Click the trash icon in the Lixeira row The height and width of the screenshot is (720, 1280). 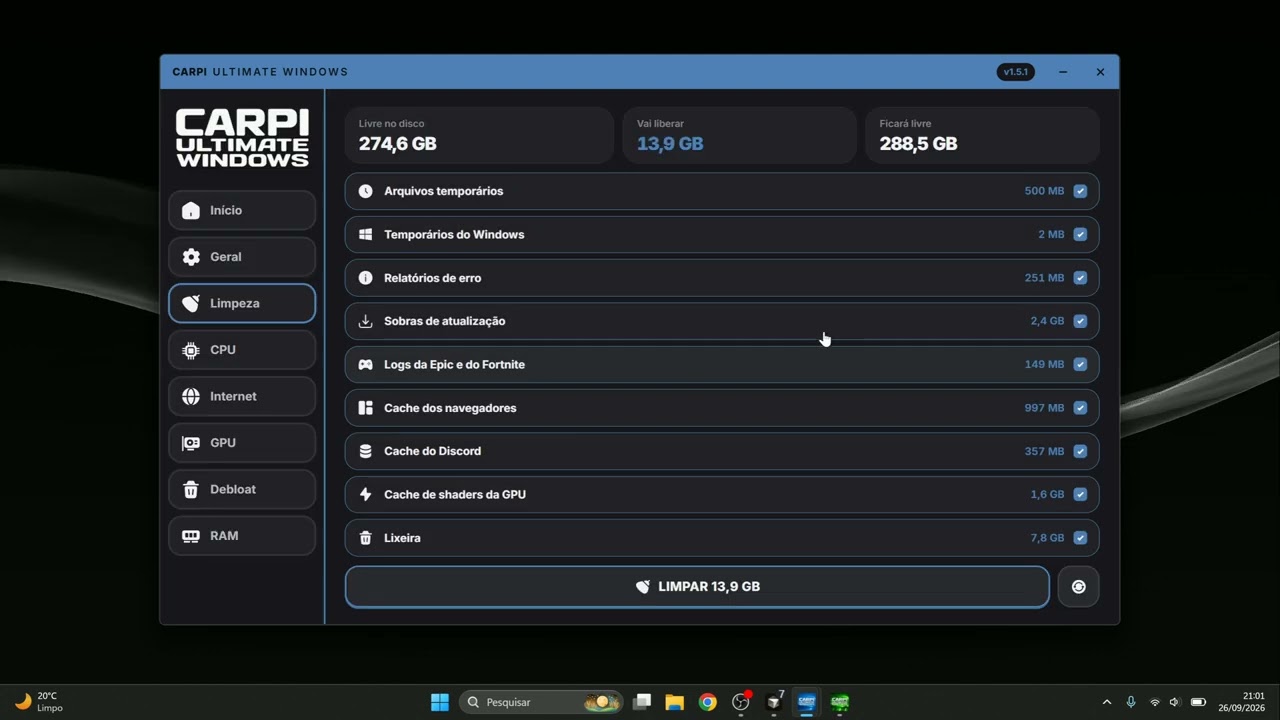coord(366,538)
